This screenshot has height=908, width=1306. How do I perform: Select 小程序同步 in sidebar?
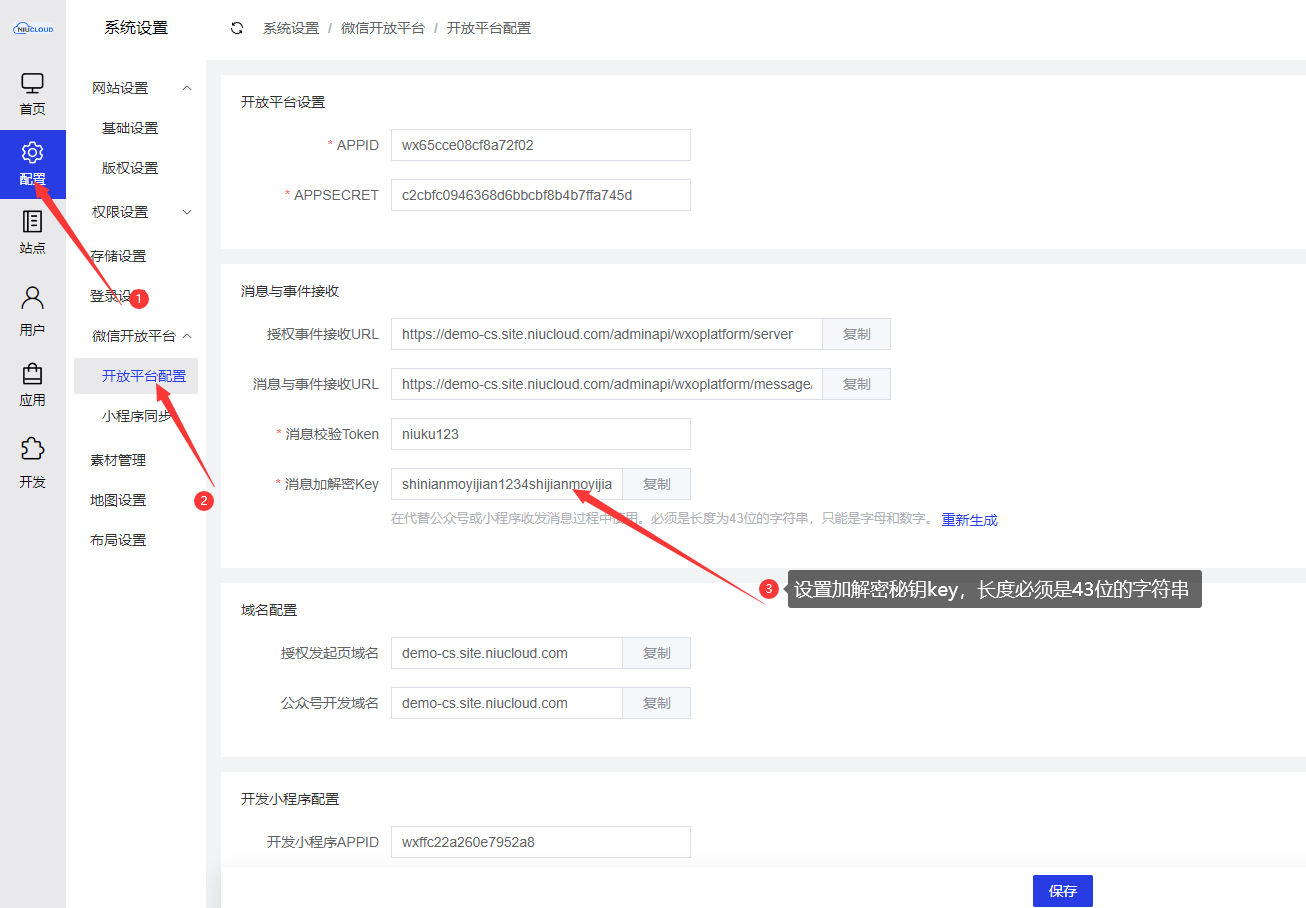tap(136, 416)
